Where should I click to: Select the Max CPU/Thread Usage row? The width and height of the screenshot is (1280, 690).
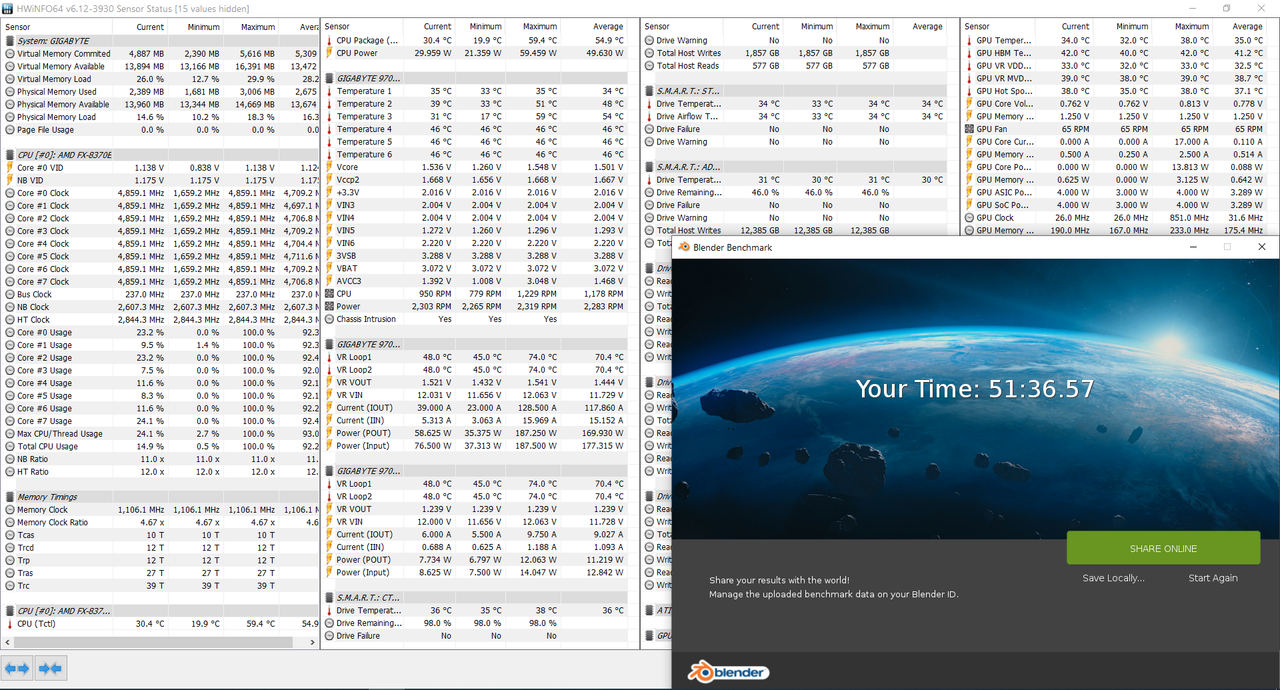tap(160, 434)
